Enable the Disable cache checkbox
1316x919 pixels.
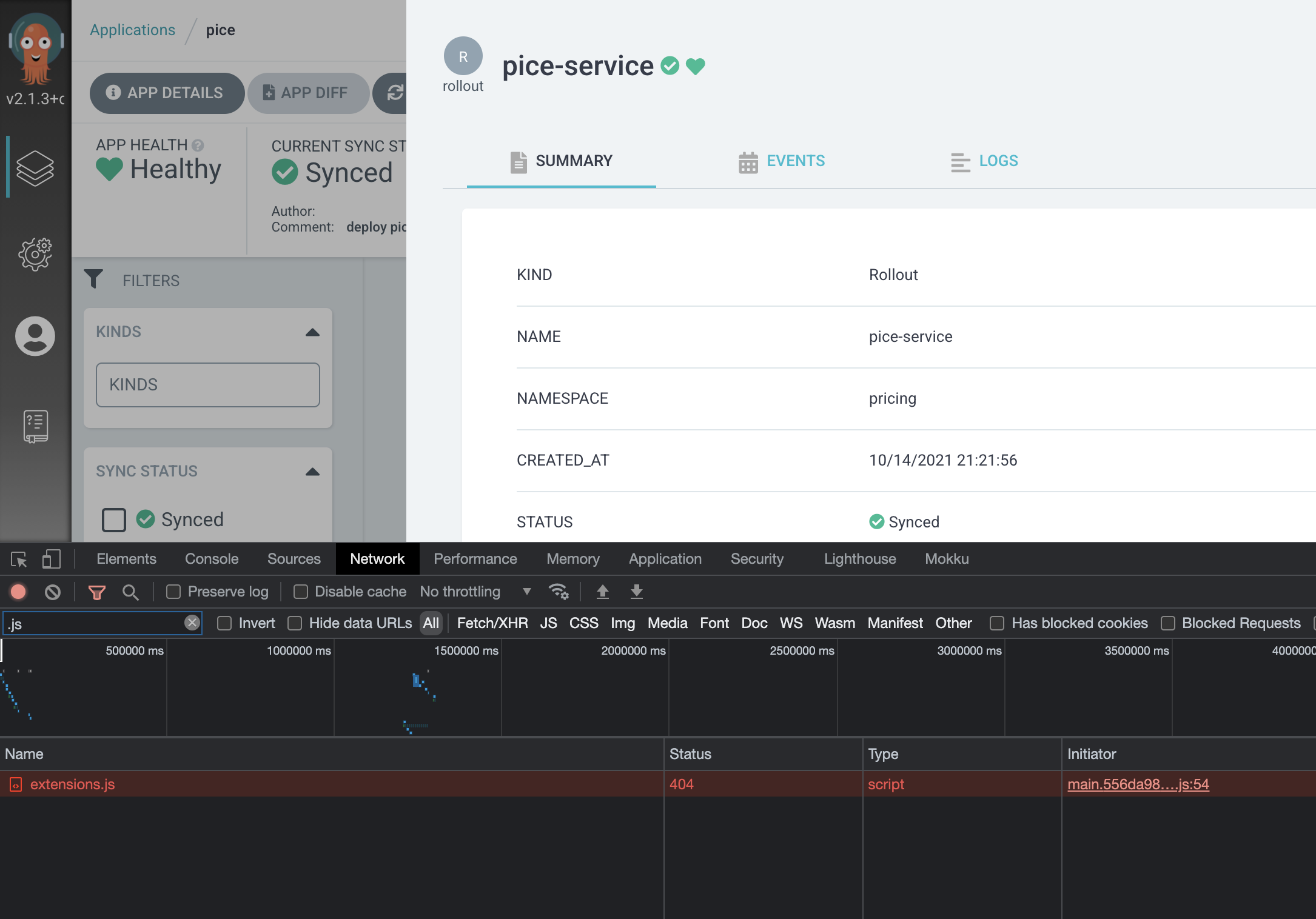[x=300, y=592]
